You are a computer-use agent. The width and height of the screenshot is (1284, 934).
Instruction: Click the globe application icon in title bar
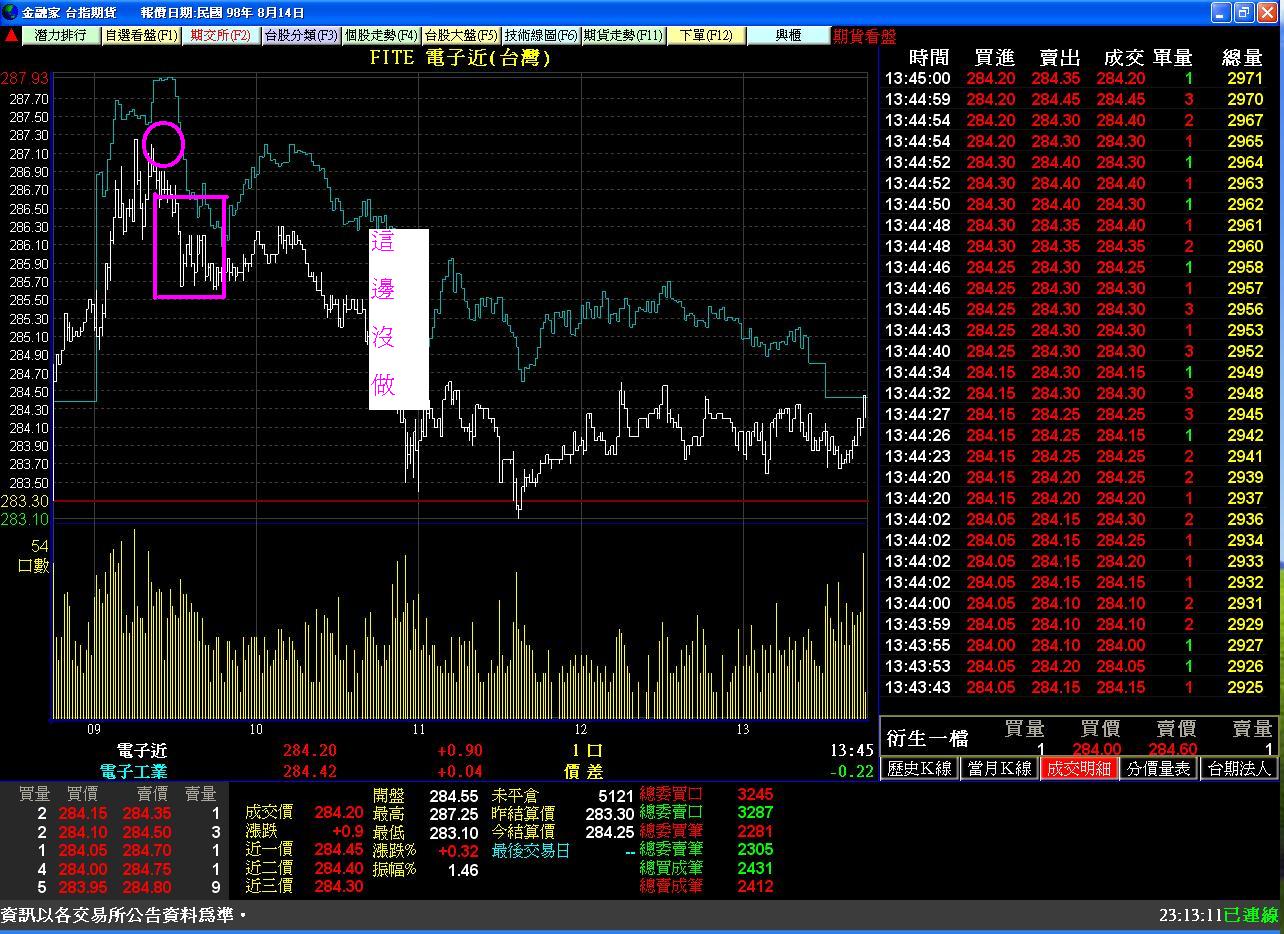click(x=10, y=12)
